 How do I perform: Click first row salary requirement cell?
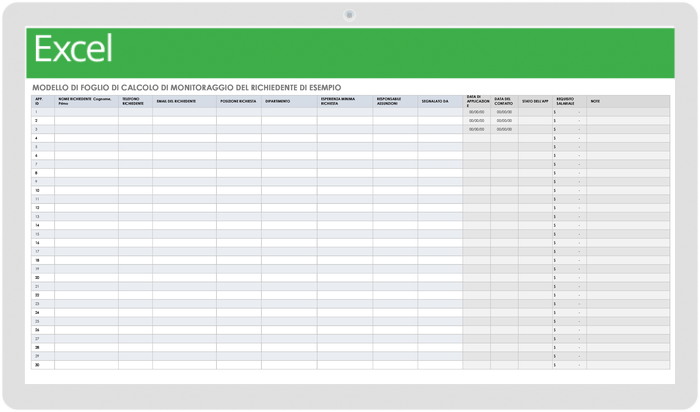click(569, 111)
